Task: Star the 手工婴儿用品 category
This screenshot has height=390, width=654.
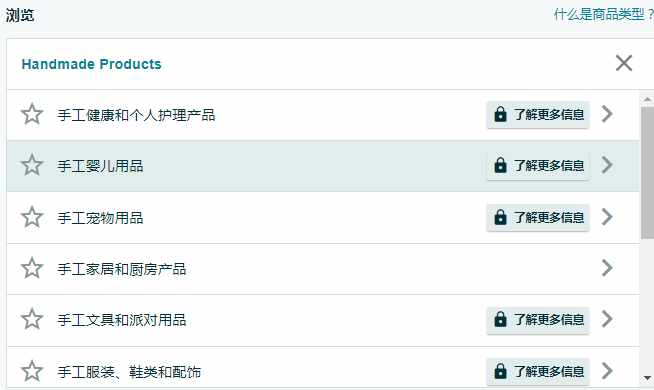Action: tap(32, 165)
